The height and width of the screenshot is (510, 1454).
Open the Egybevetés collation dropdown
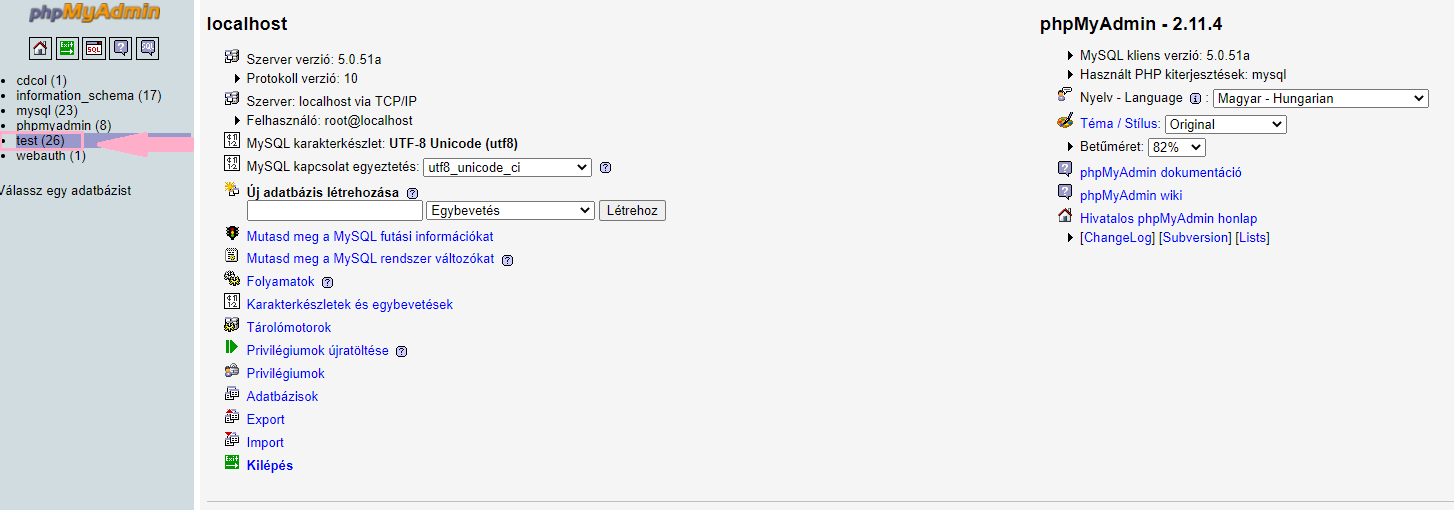[510, 211]
